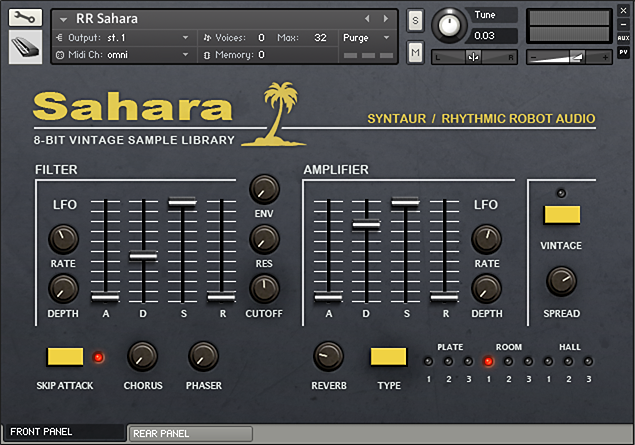Screen dimensions: 635x445
Task: Click the Filter ENV knob
Action: pyautogui.click(x=264, y=189)
